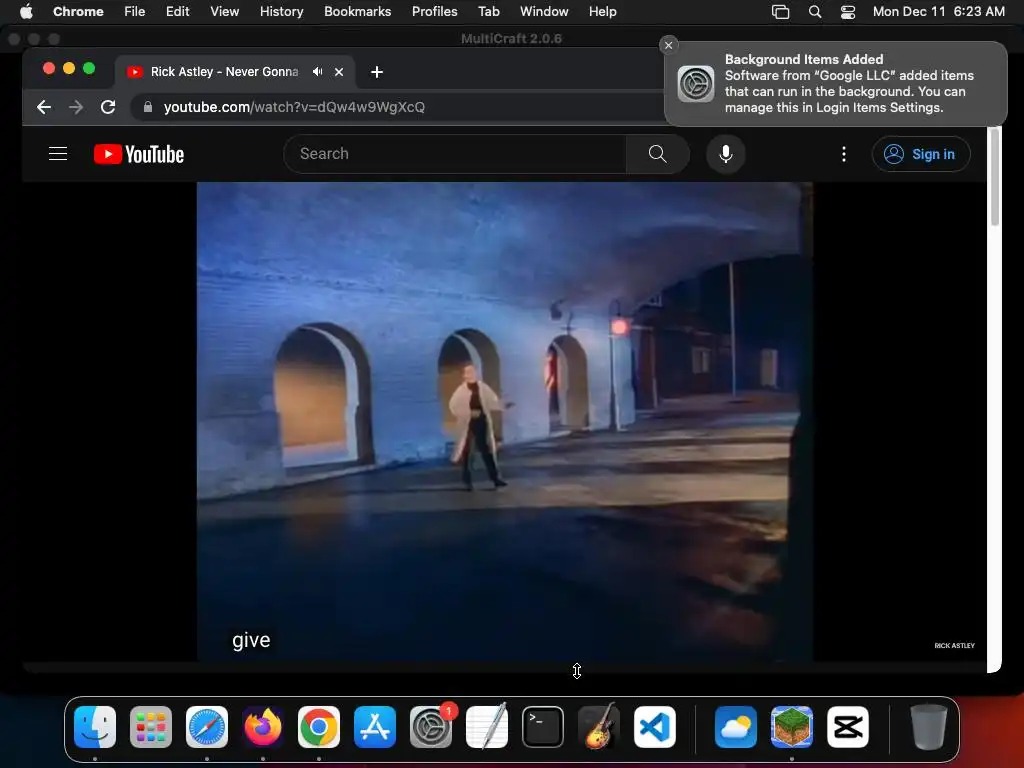
Task: Go forward in Chrome history
Action: pos(76,107)
